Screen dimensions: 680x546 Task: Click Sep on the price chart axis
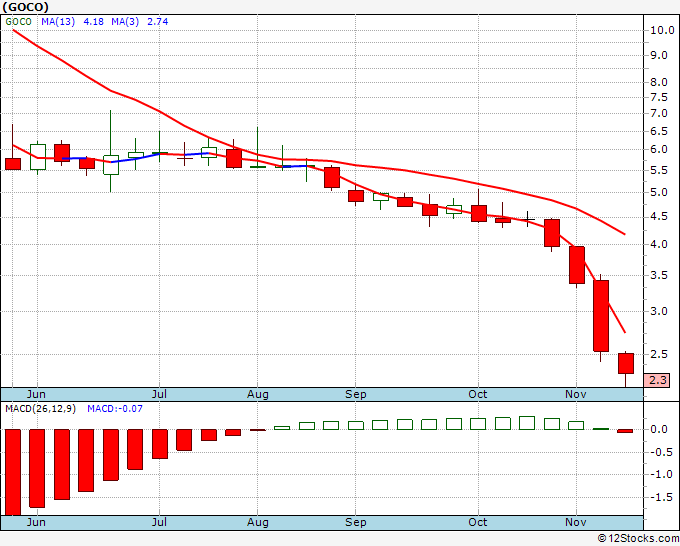tap(356, 394)
